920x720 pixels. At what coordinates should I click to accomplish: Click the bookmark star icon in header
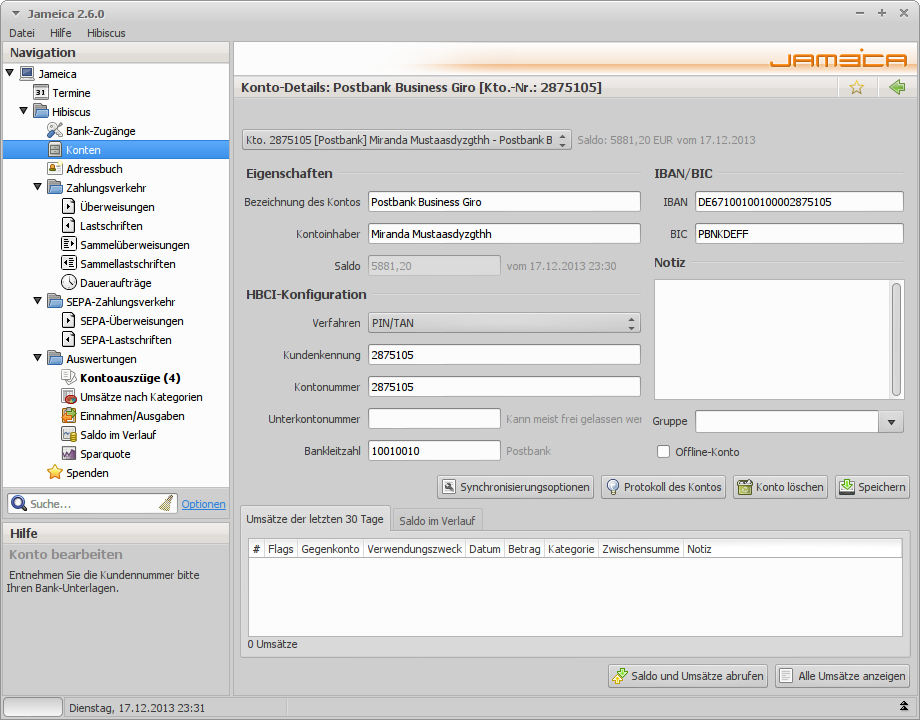point(857,87)
